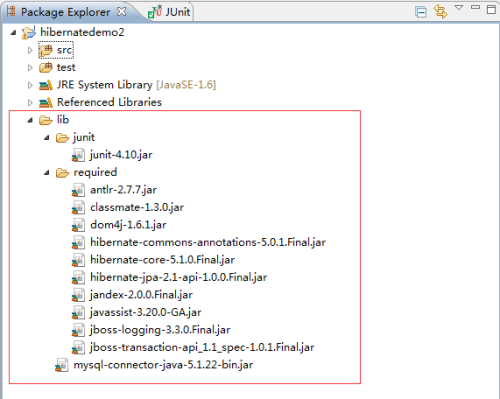Click the dom4j-1.6.1.jar file icon
500x399 pixels.
78,225
